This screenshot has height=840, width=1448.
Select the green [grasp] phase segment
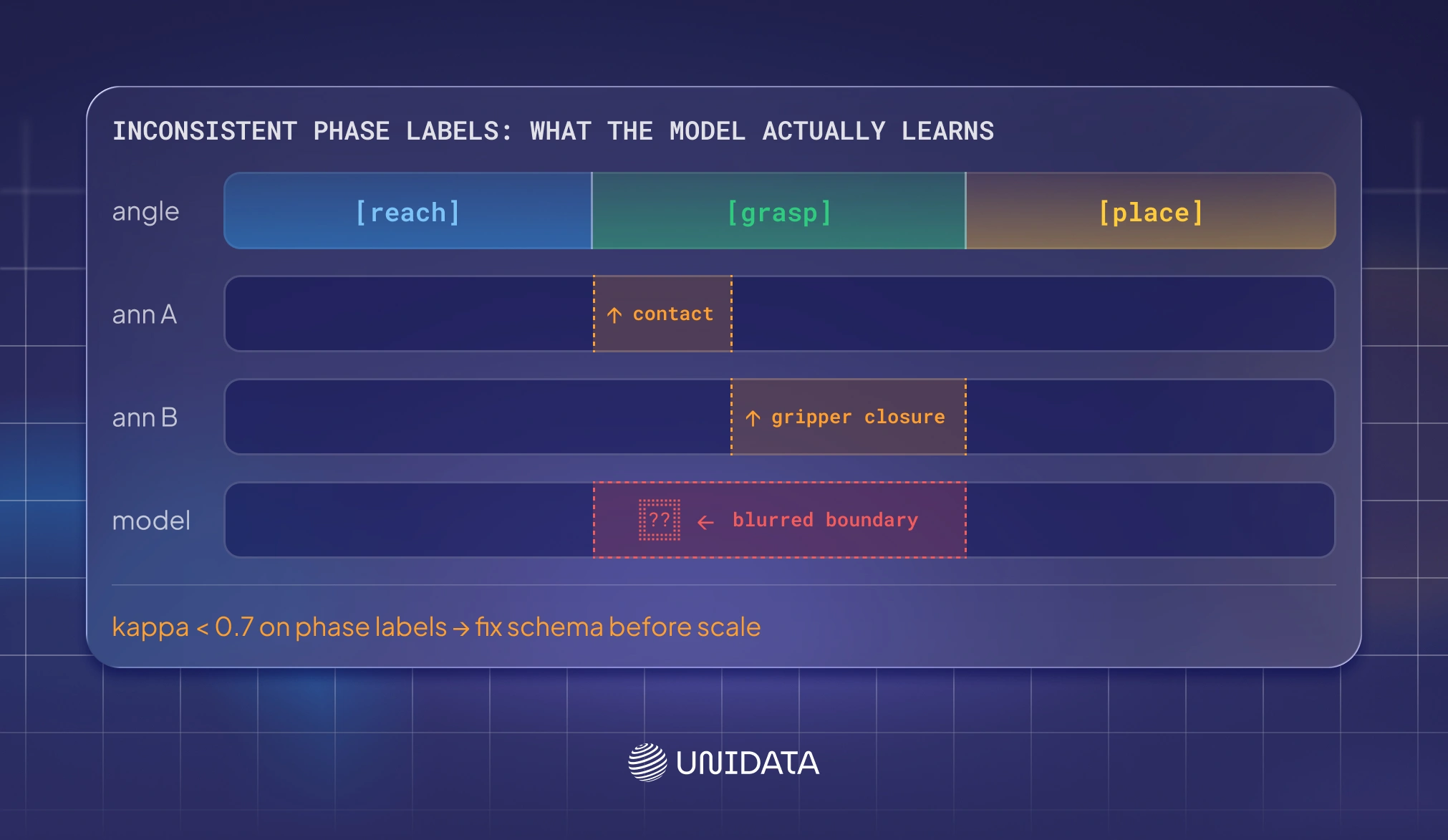(x=779, y=211)
